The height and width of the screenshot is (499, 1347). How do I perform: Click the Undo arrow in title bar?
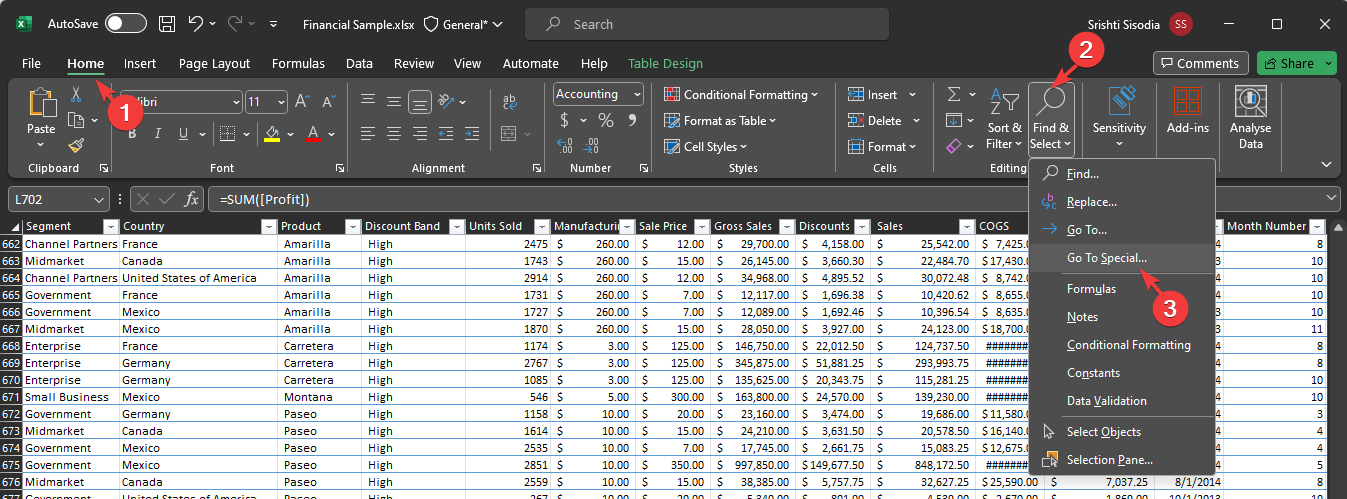coord(196,23)
